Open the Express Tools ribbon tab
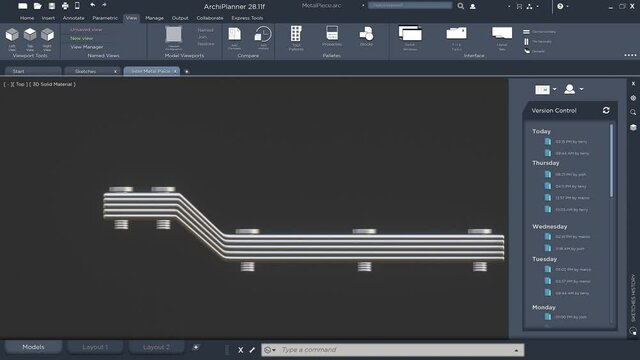 tap(247, 18)
